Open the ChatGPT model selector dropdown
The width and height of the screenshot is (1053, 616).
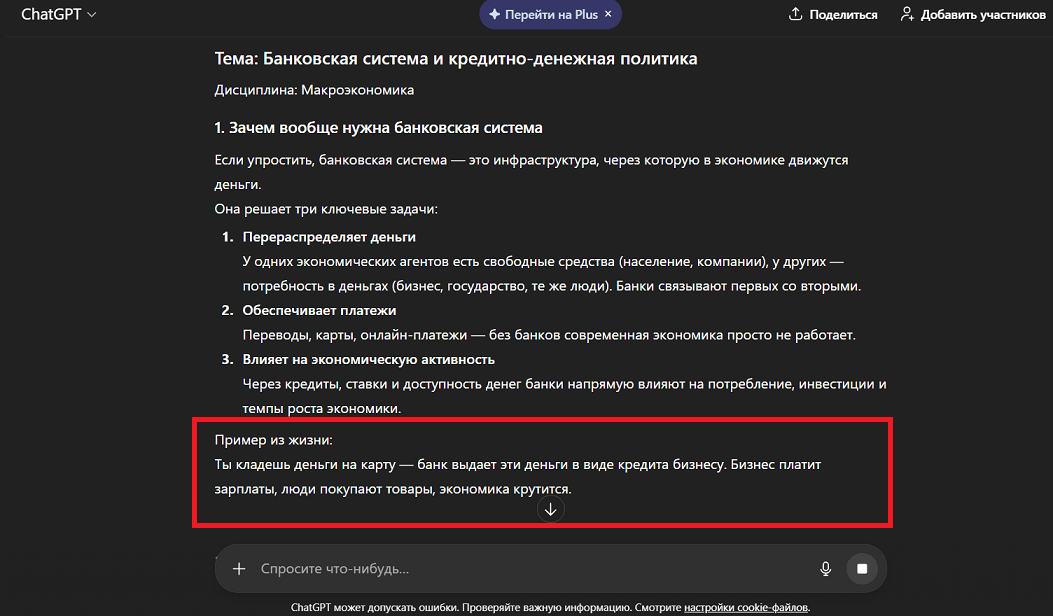point(59,15)
